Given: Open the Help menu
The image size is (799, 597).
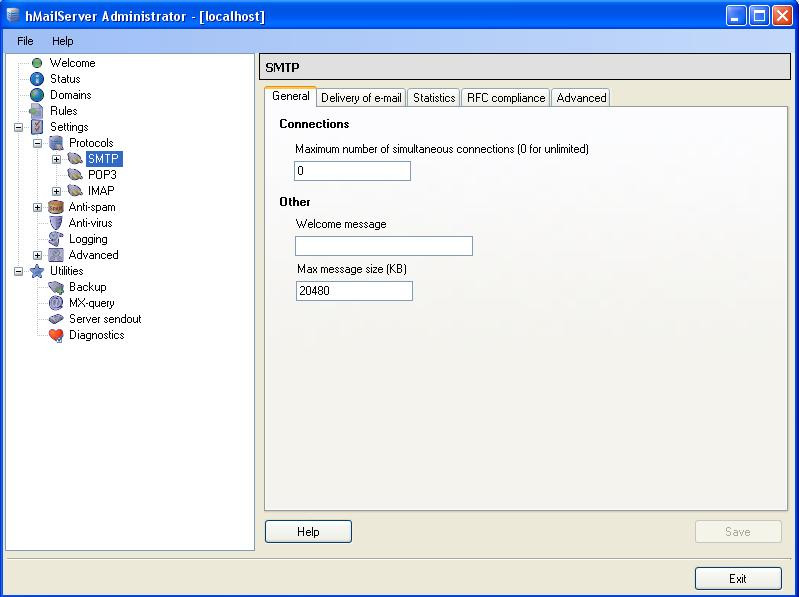Looking at the screenshot, I should click(x=63, y=41).
